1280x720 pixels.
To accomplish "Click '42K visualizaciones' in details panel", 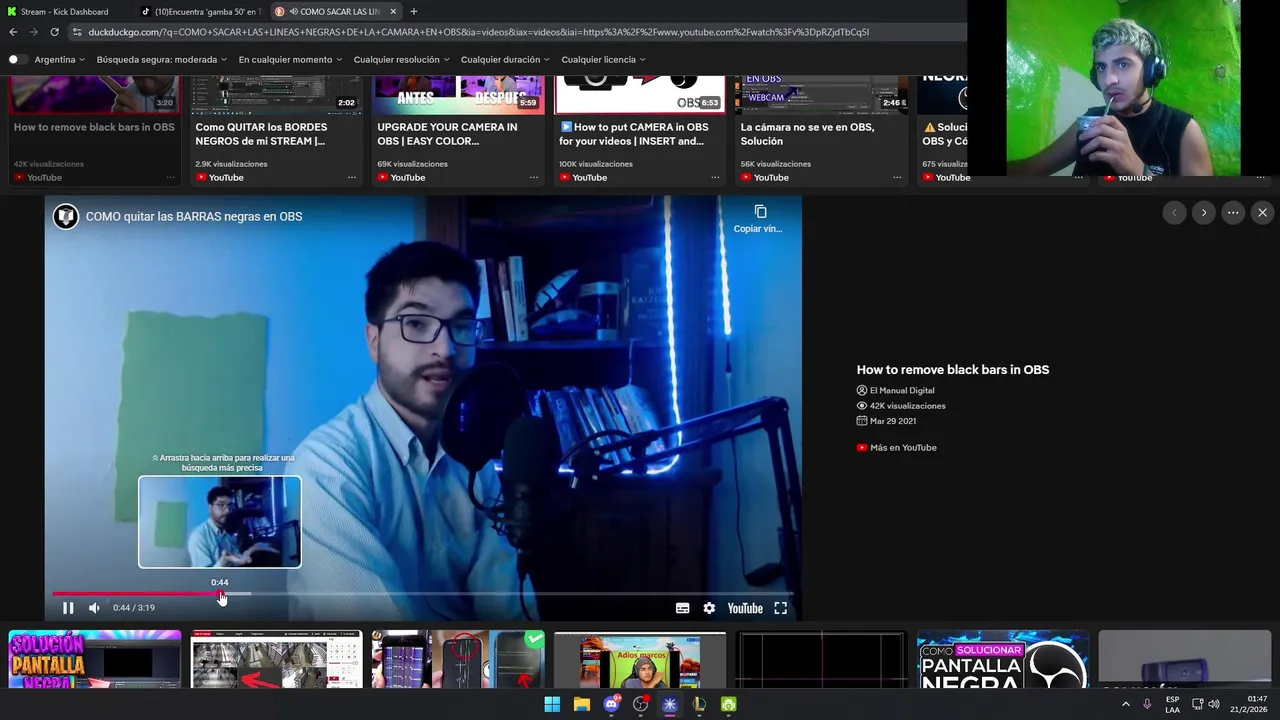I will click(x=907, y=406).
